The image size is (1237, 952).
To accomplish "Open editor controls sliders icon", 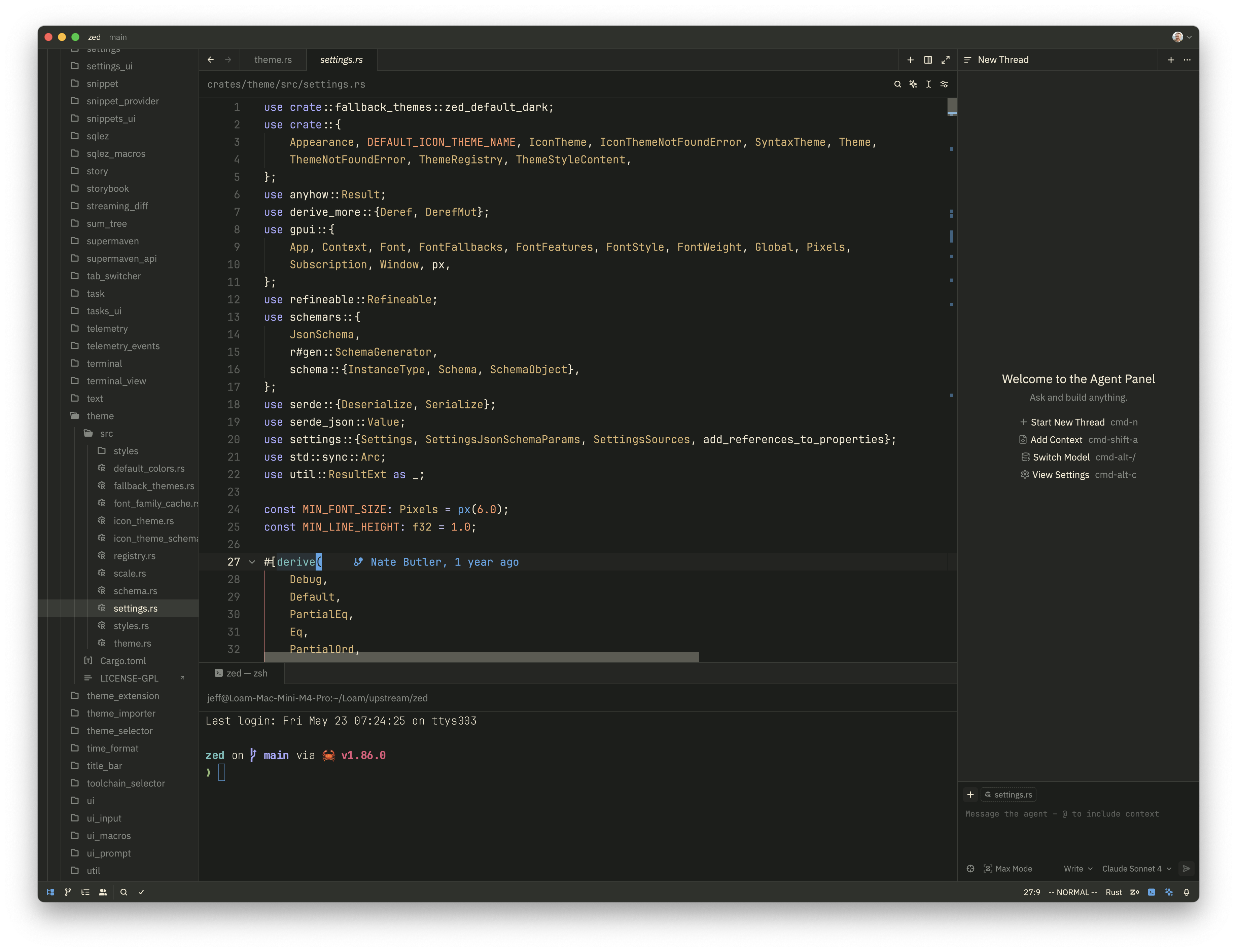I will pyautogui.click(x=944, y=84).
